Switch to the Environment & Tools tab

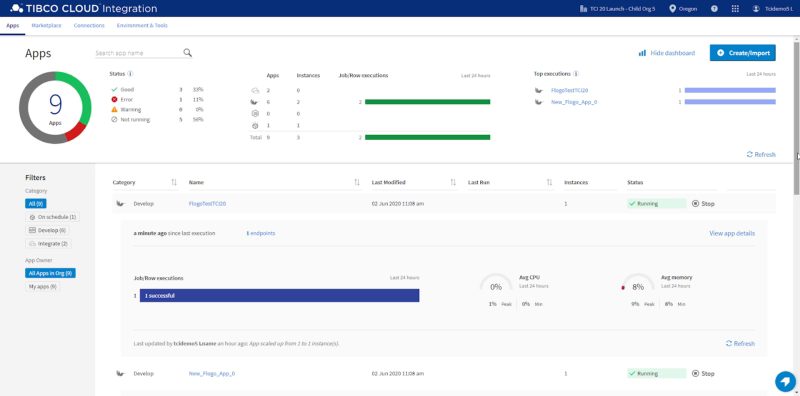click(x=142, y=26)
